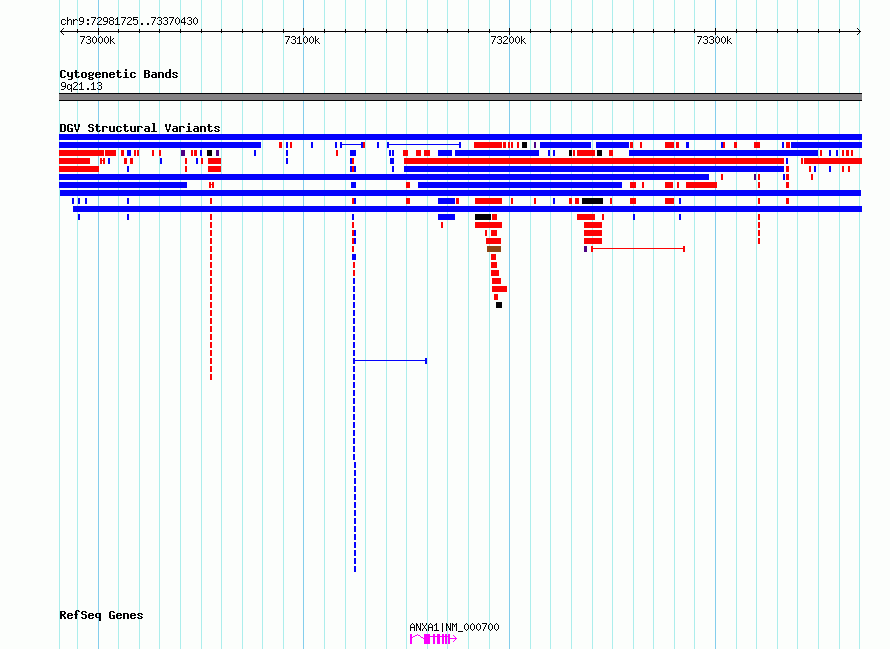
Task: Select the thin red capped variant line near 73250k
Action: click(x=638, y=249)
